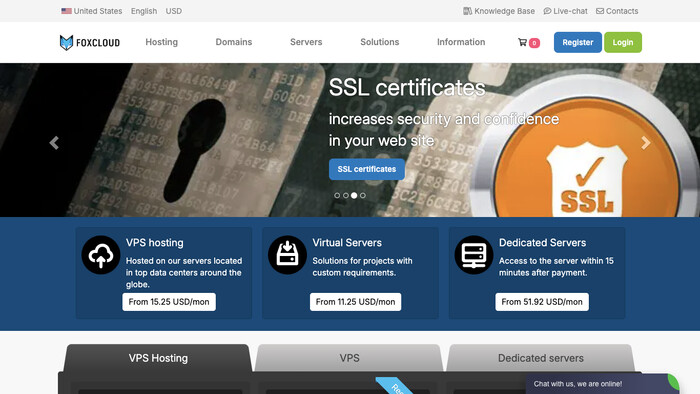
Task: Open the Contacts link
Action: [x=617, y=11]
